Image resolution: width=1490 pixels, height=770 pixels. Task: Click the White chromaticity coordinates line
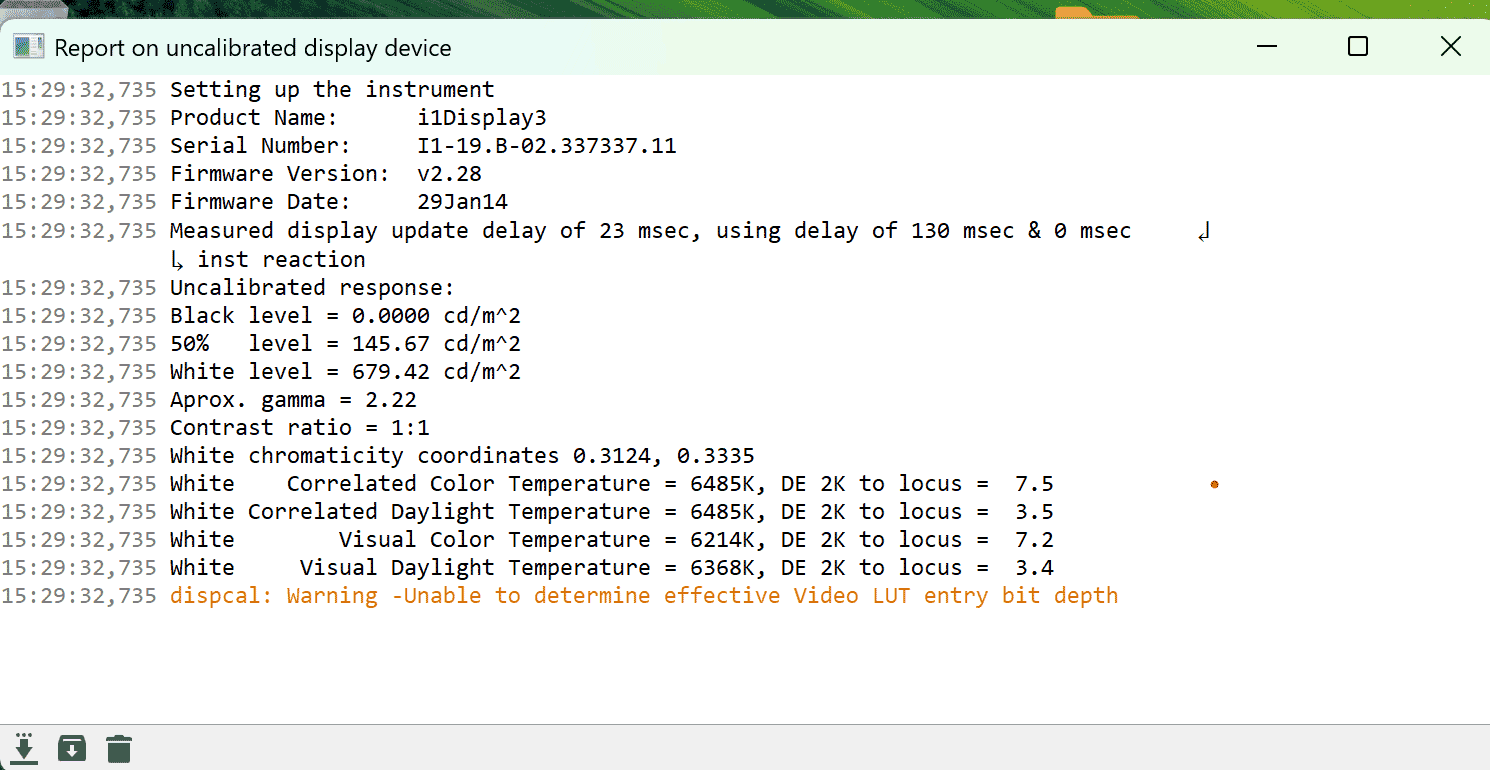click(x=461, y=456)
